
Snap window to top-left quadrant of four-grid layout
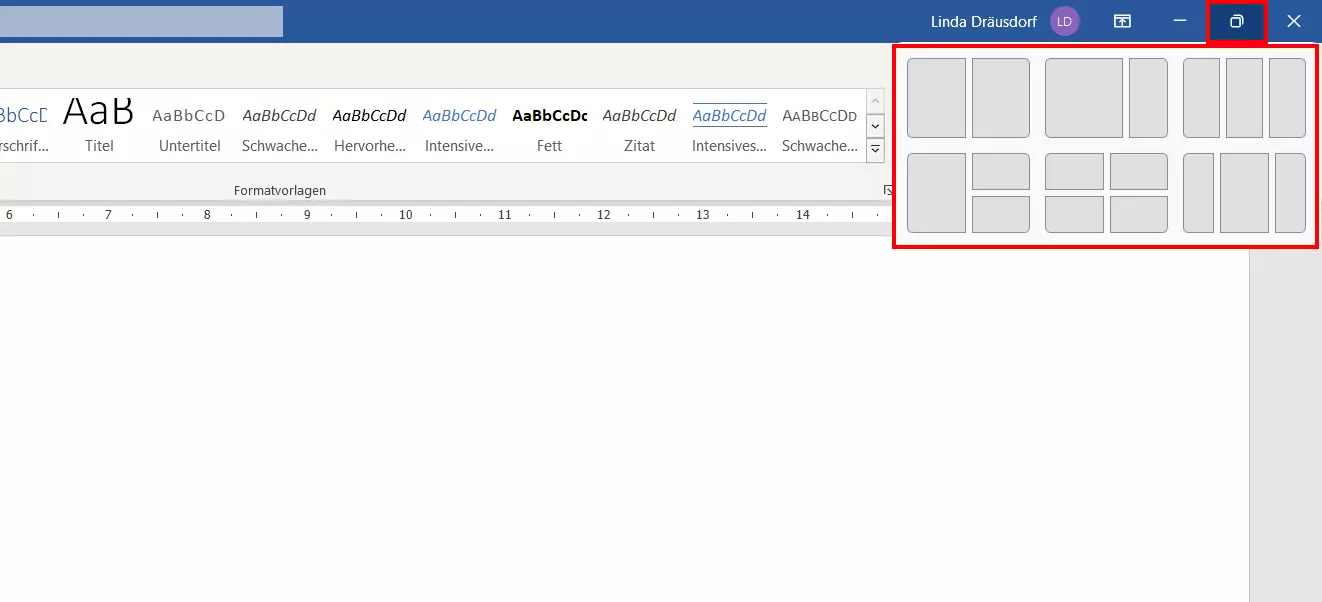(1074, 171)
